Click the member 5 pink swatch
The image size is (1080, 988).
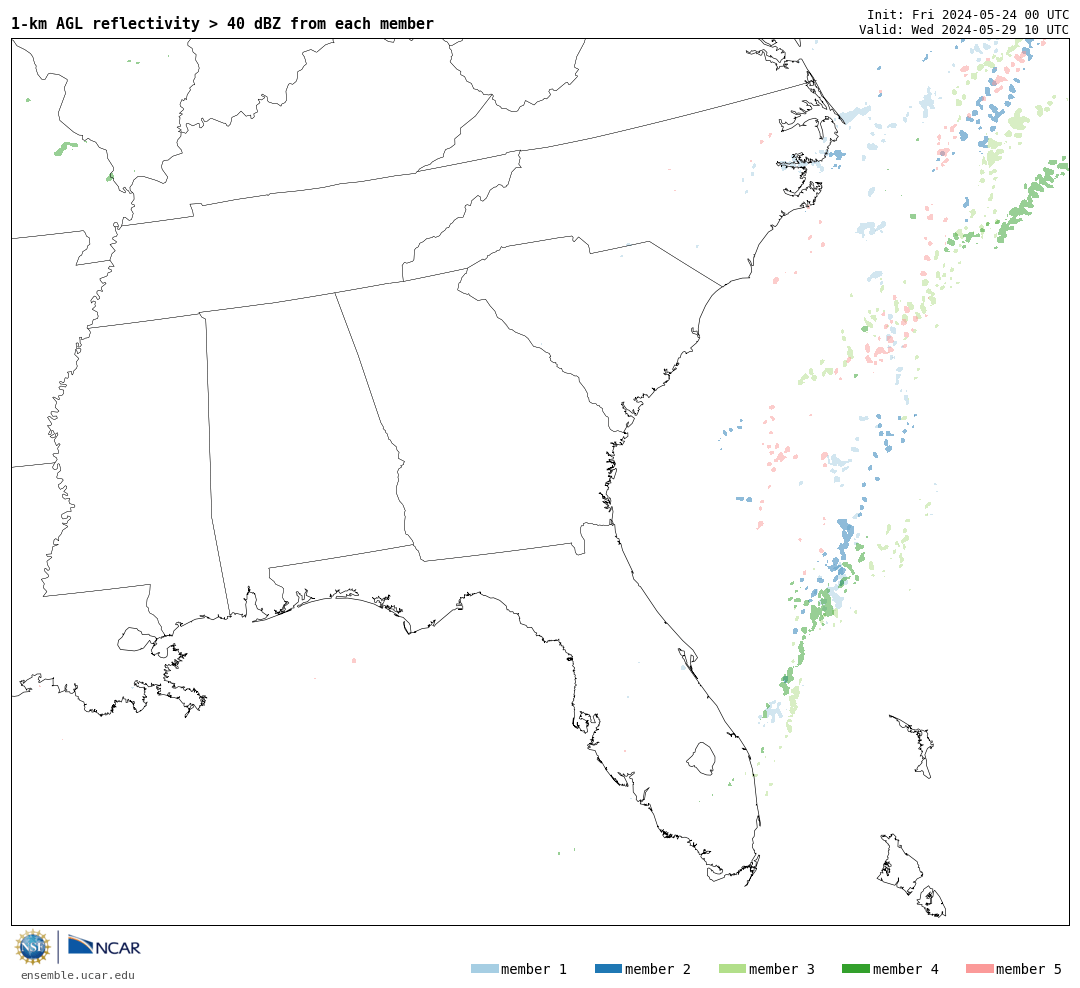pyautogui.click(x=979, y=969)
